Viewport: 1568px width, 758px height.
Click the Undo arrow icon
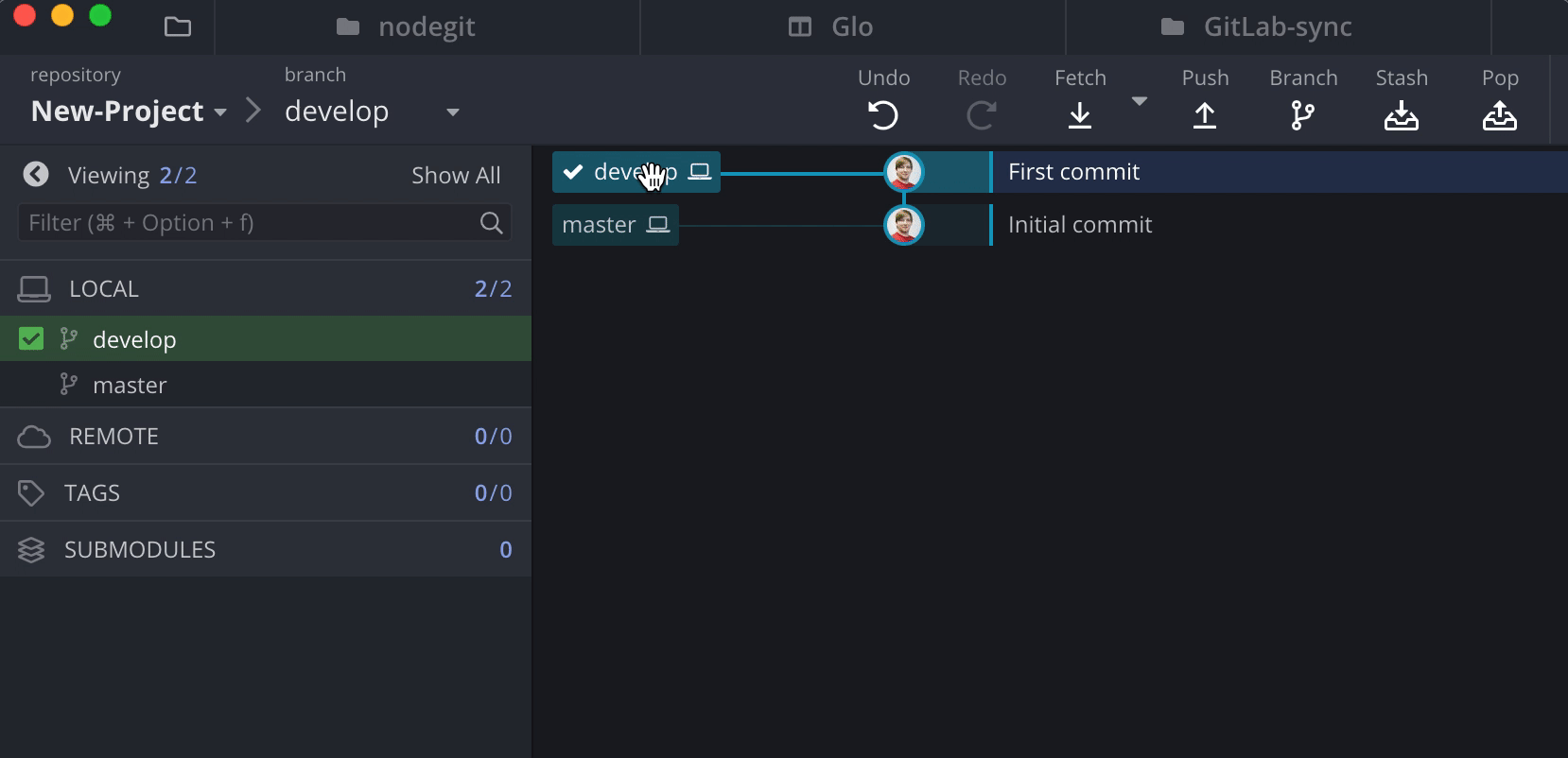(x=883, y=115)
